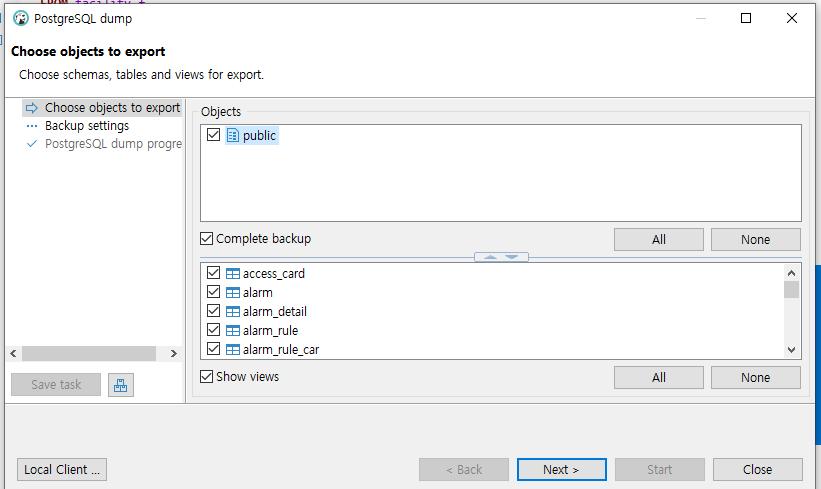This screenshot has width=821, height=489.
Task: Click the access_card table icon
Action: [x=233, y=274]
